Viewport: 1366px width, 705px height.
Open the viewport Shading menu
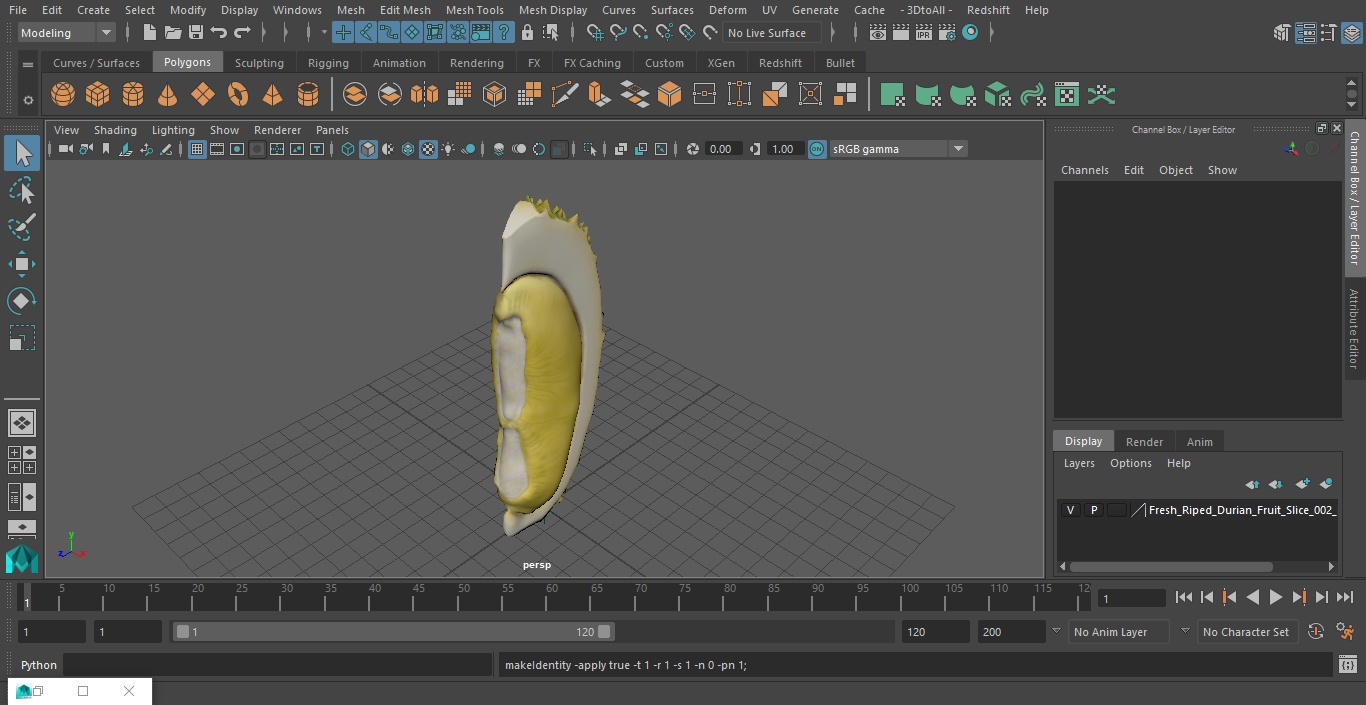pyautogui.click(x=115, y=130)
